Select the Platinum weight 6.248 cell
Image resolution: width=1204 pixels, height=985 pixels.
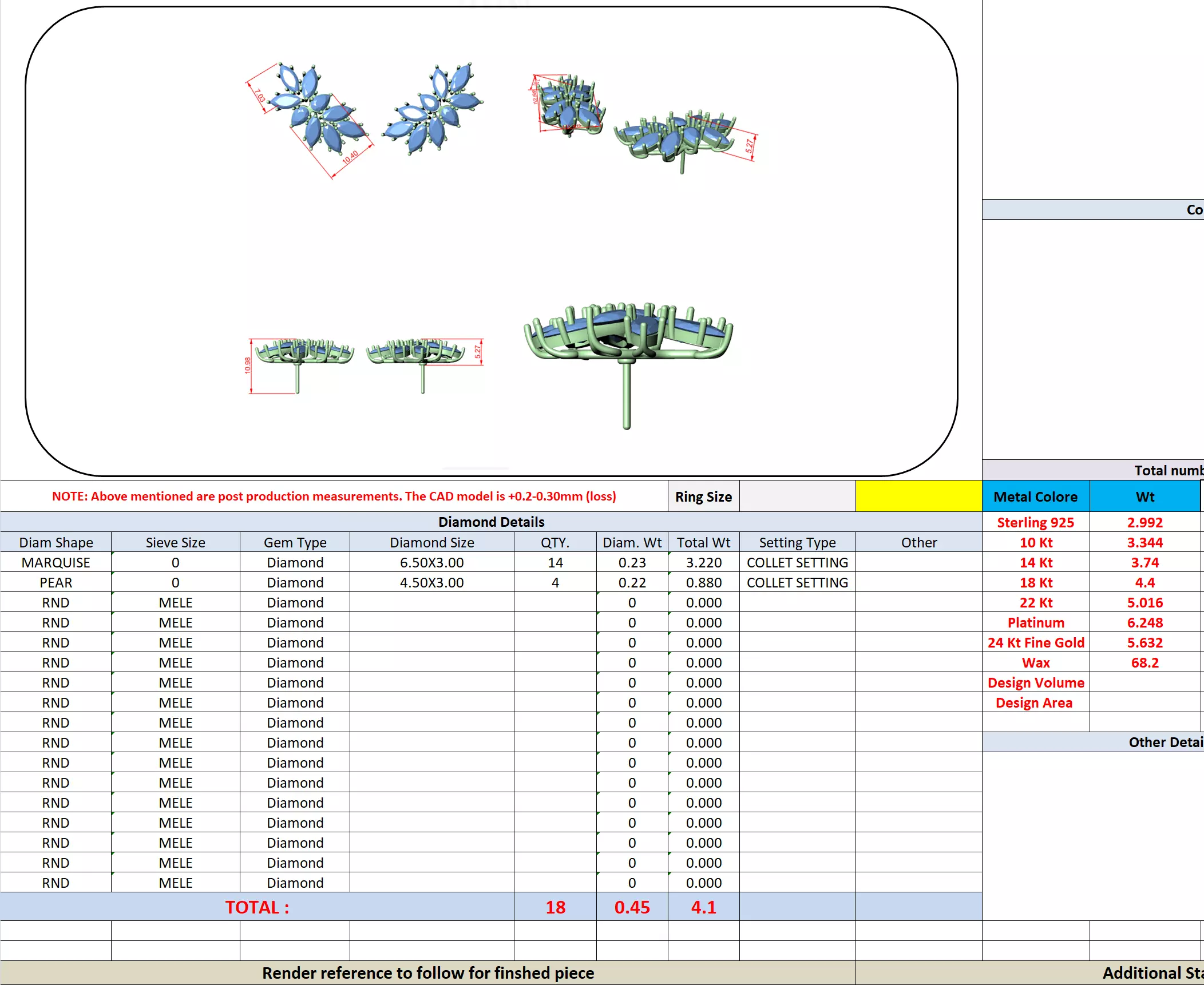1144,622
